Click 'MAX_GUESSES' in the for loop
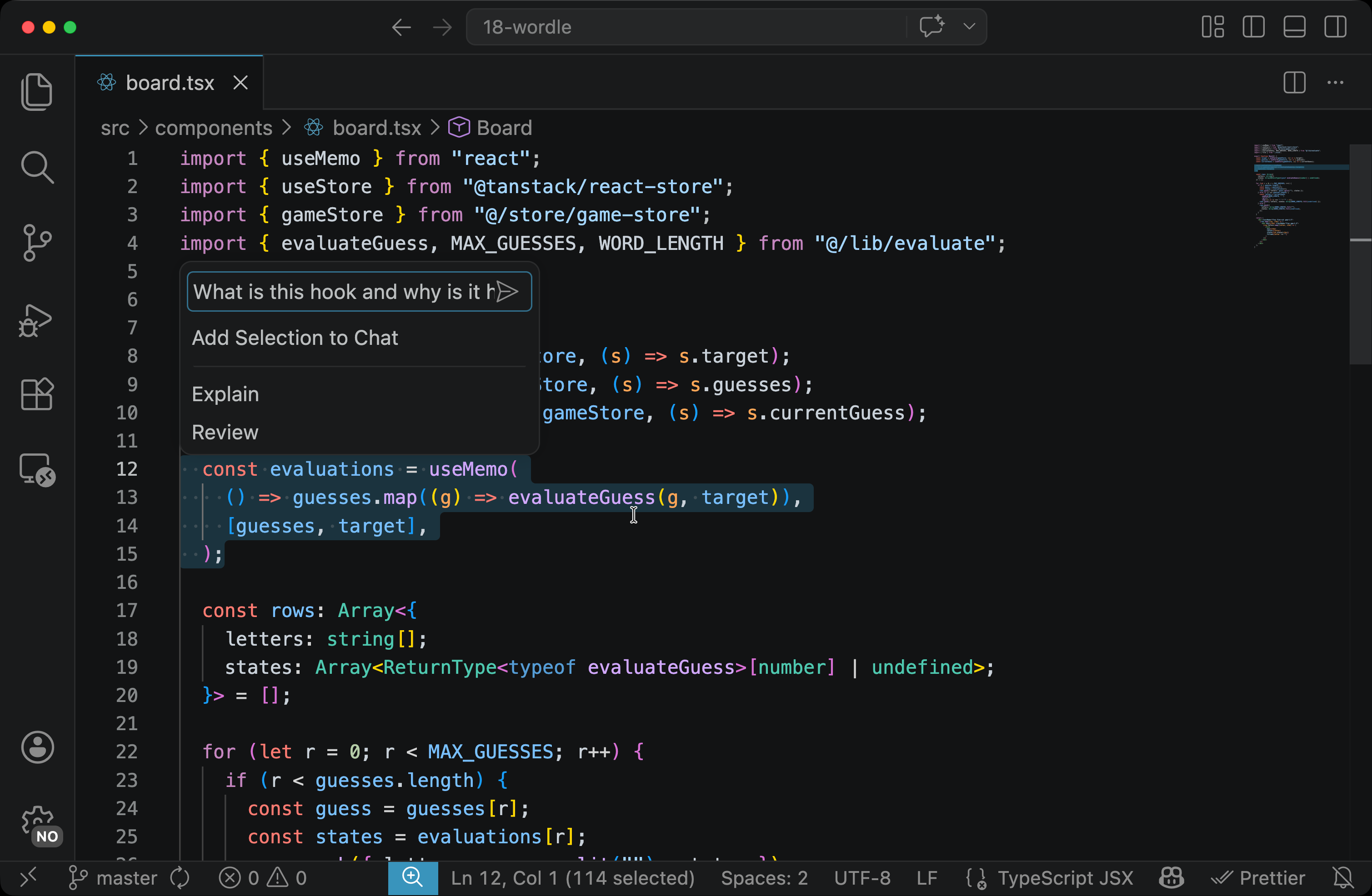The width and height of the screenshot is (1372, 896). [491, 752]
